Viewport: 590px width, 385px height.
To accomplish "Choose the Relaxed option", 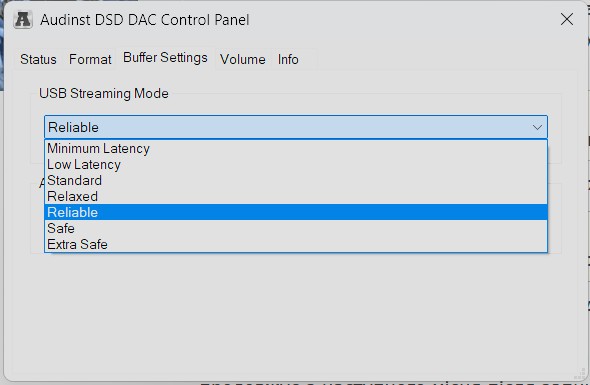I will [x=296, y=196].
